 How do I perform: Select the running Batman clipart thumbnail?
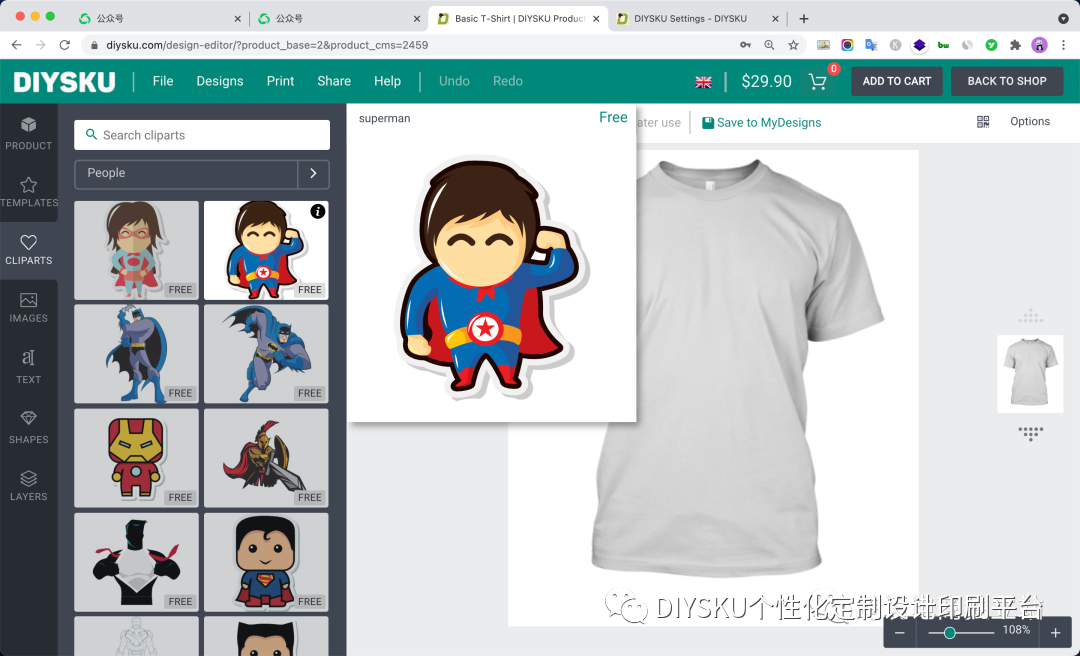[x=266, y=354]
